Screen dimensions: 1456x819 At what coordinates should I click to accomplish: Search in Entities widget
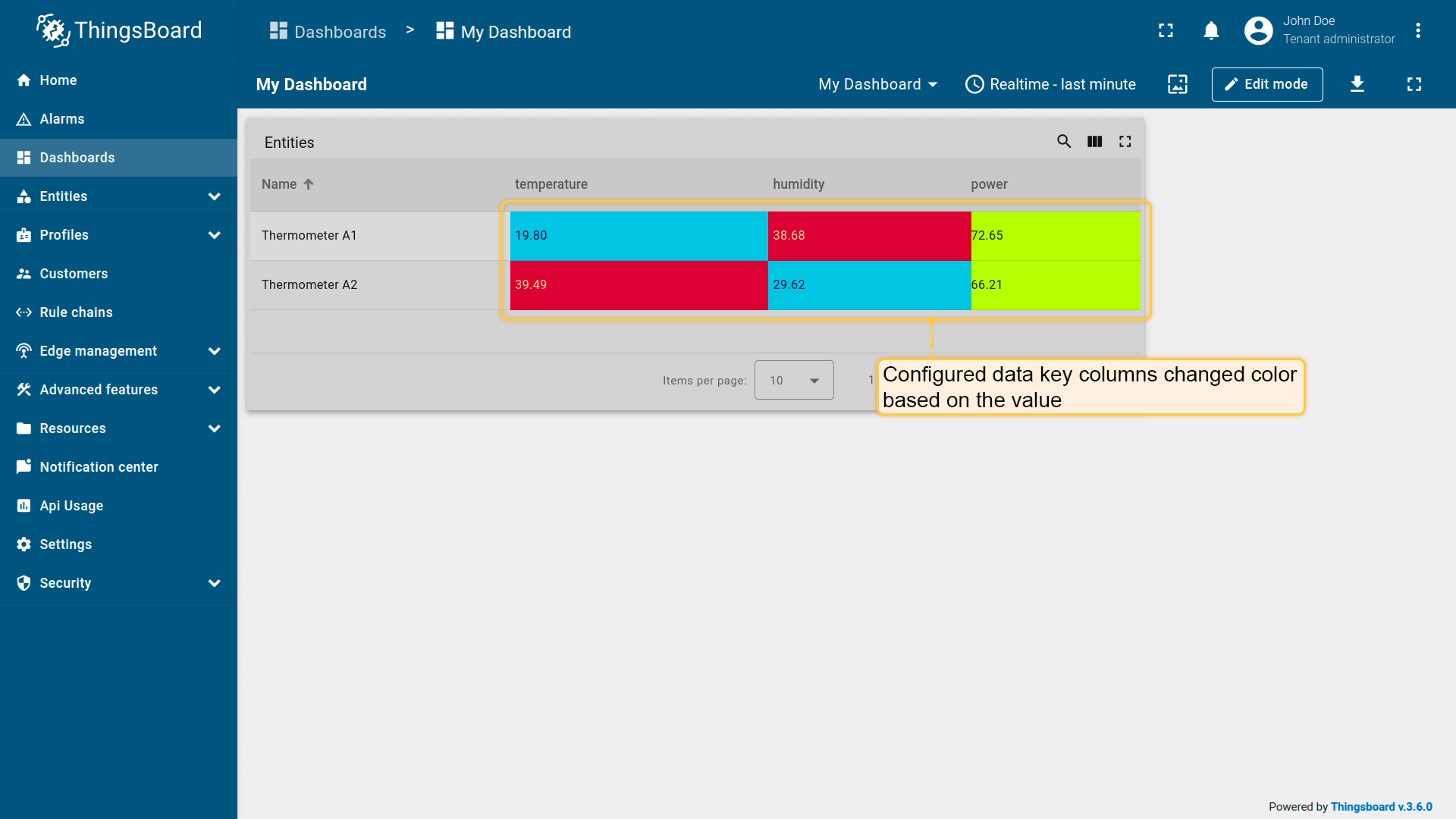1064,142
